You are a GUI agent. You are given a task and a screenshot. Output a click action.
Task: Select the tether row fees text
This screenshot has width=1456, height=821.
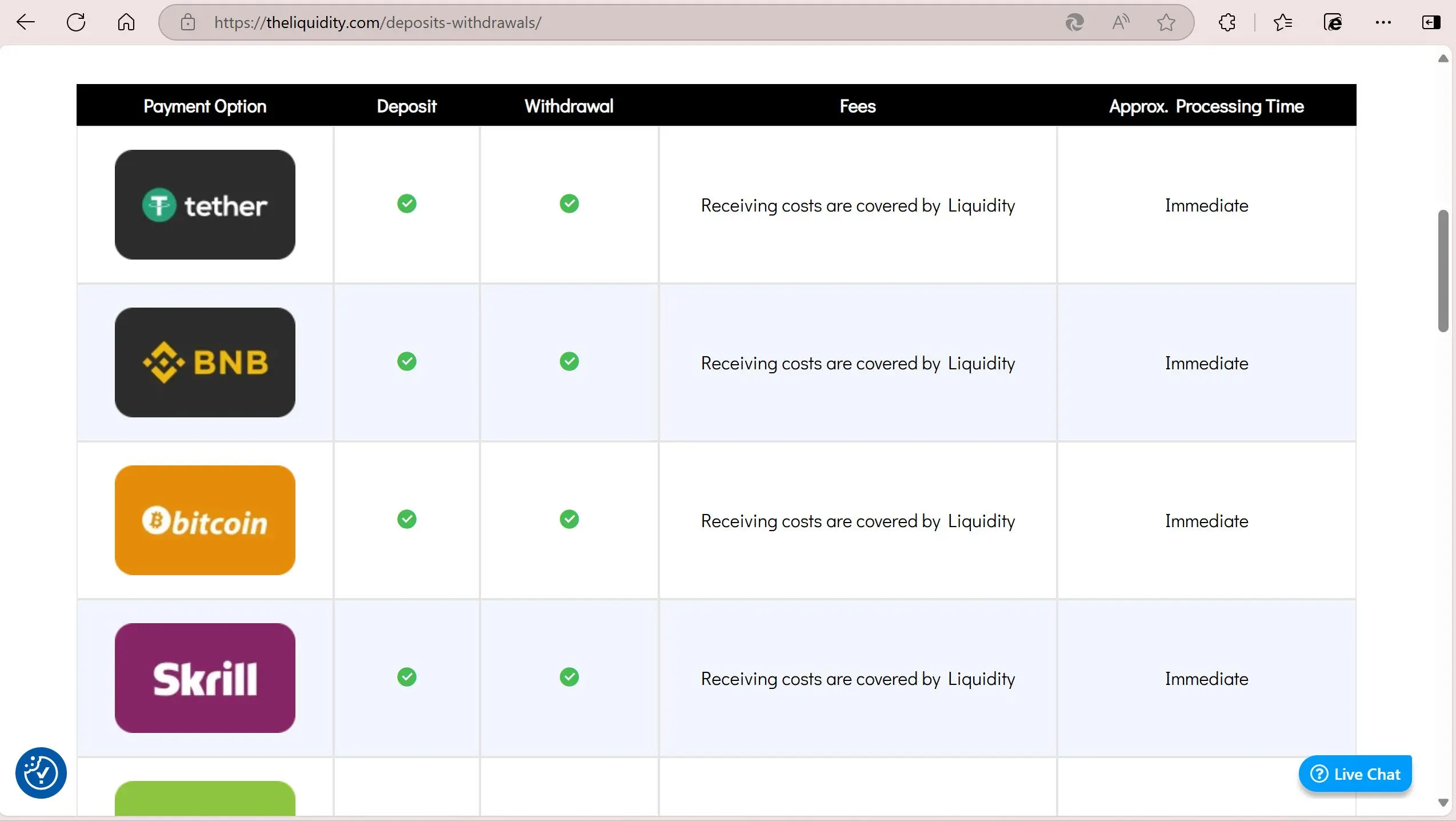coord(858,206)
